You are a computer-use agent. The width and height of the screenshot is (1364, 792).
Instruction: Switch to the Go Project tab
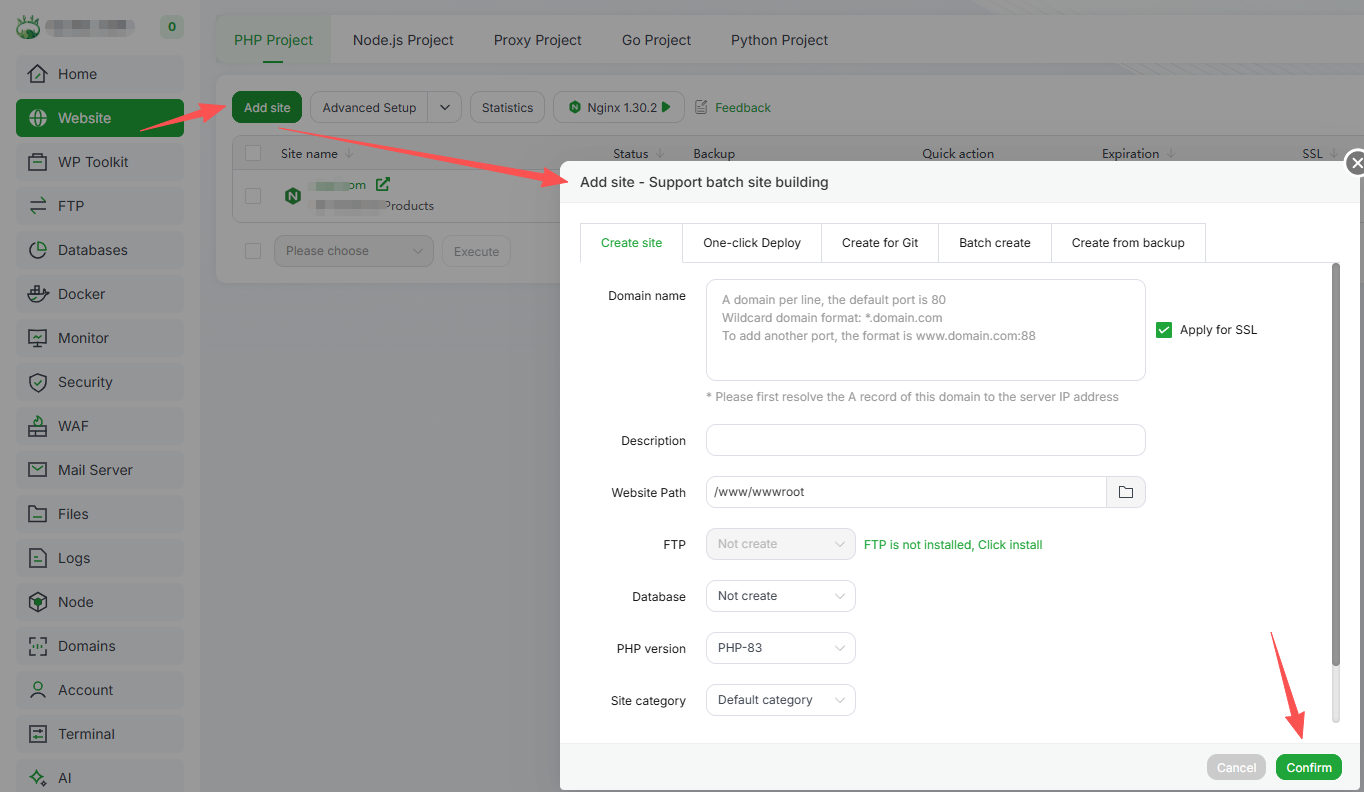[x=656, y=40]
